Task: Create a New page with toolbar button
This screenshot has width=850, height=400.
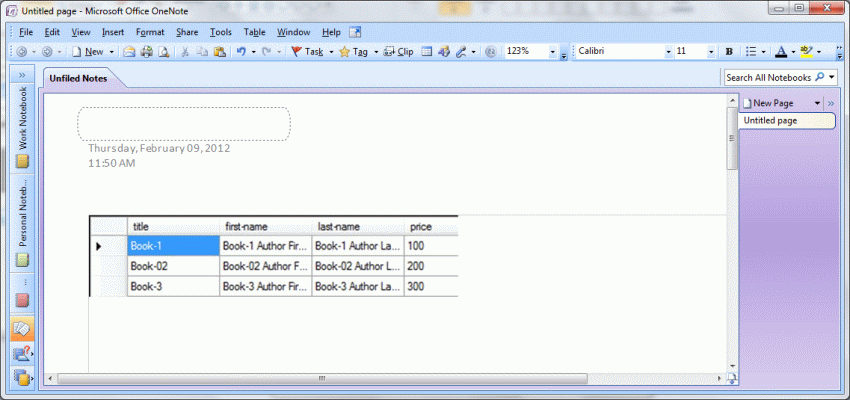Action: 88,51
